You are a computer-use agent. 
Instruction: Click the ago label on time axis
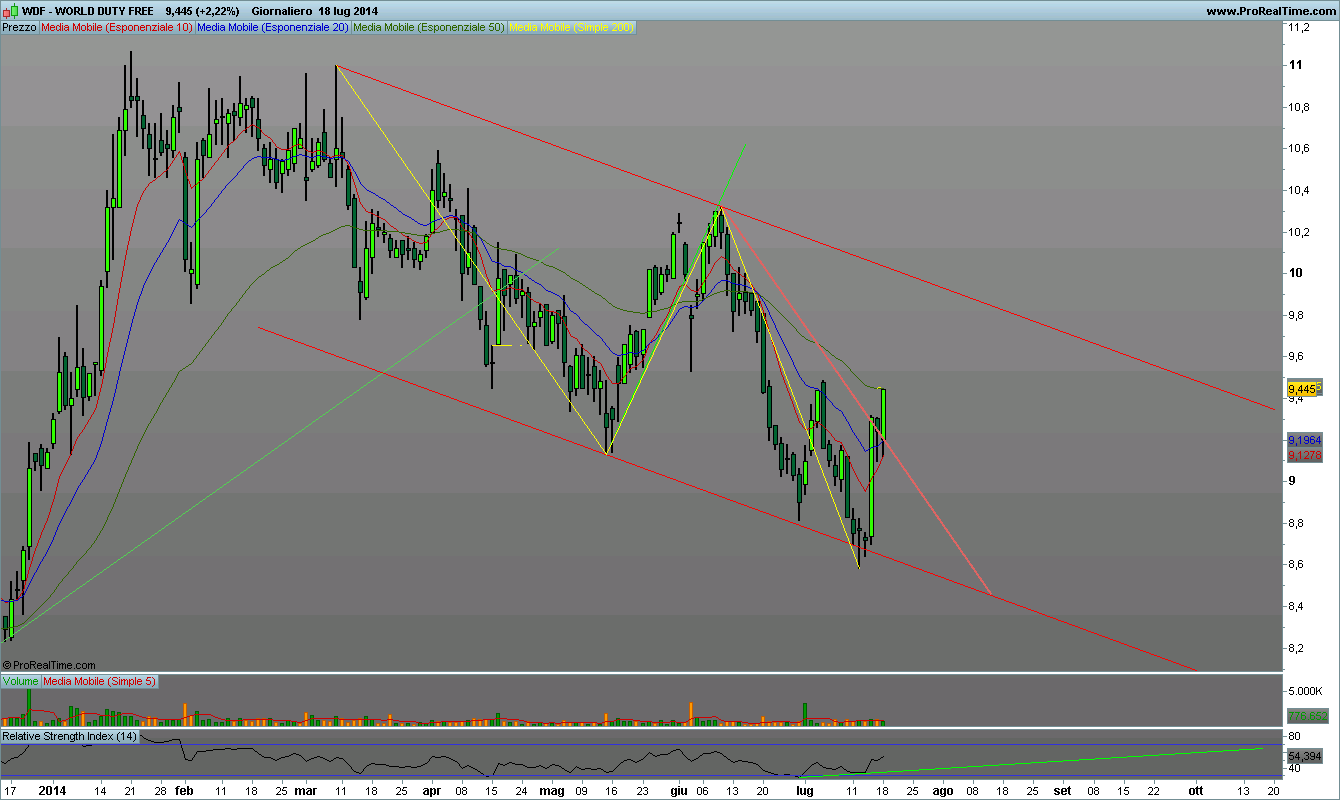(x=942, y=789)
